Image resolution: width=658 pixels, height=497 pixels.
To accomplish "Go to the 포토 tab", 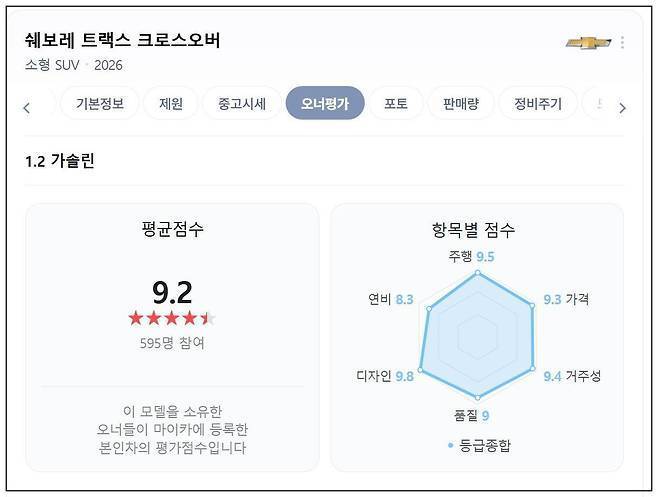I will tap(396, 103).
